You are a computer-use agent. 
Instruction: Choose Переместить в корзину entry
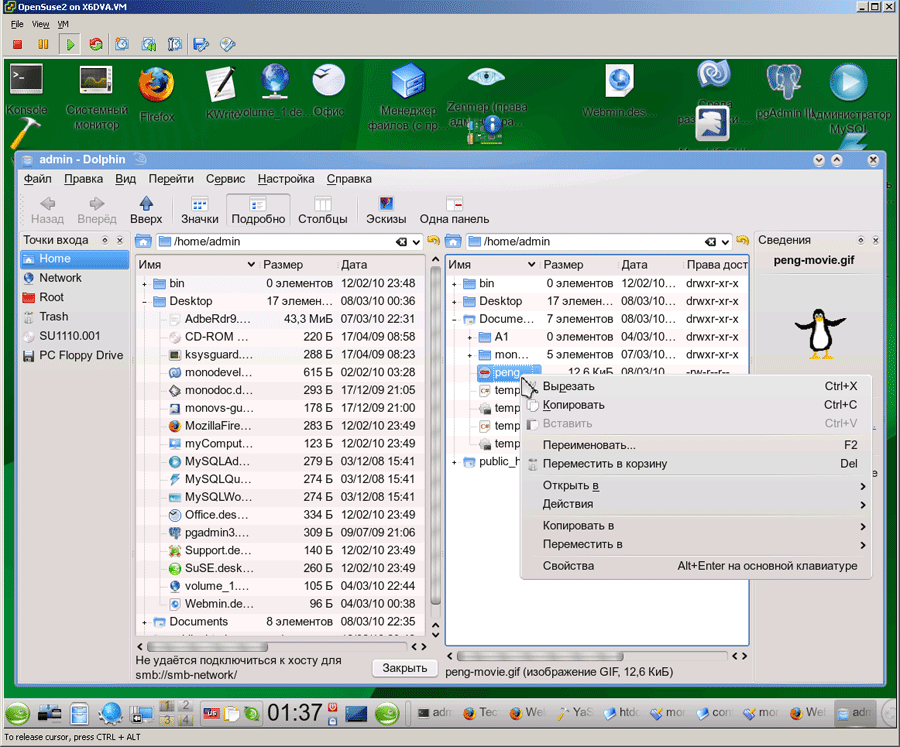pyautogui.click(x=696, y=463)
